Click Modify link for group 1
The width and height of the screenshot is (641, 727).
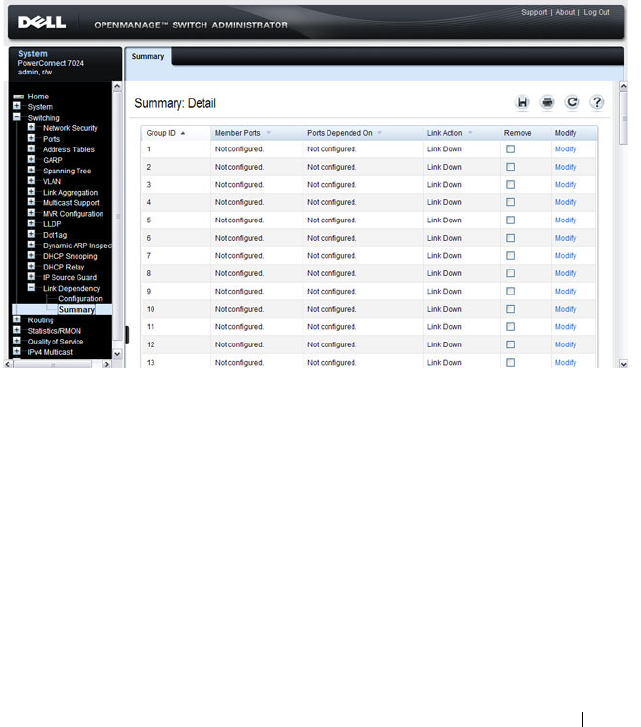[565, 149]
